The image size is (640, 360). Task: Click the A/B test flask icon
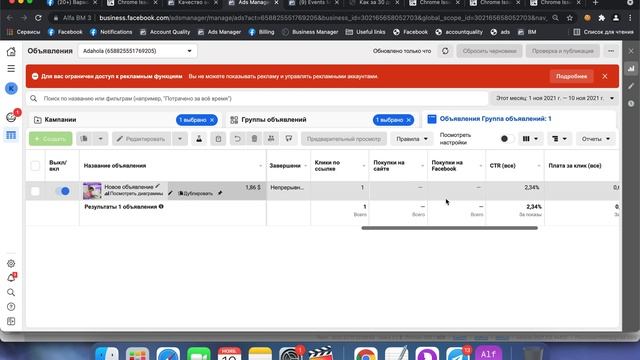pyautogui.click(x=199, y=139)
